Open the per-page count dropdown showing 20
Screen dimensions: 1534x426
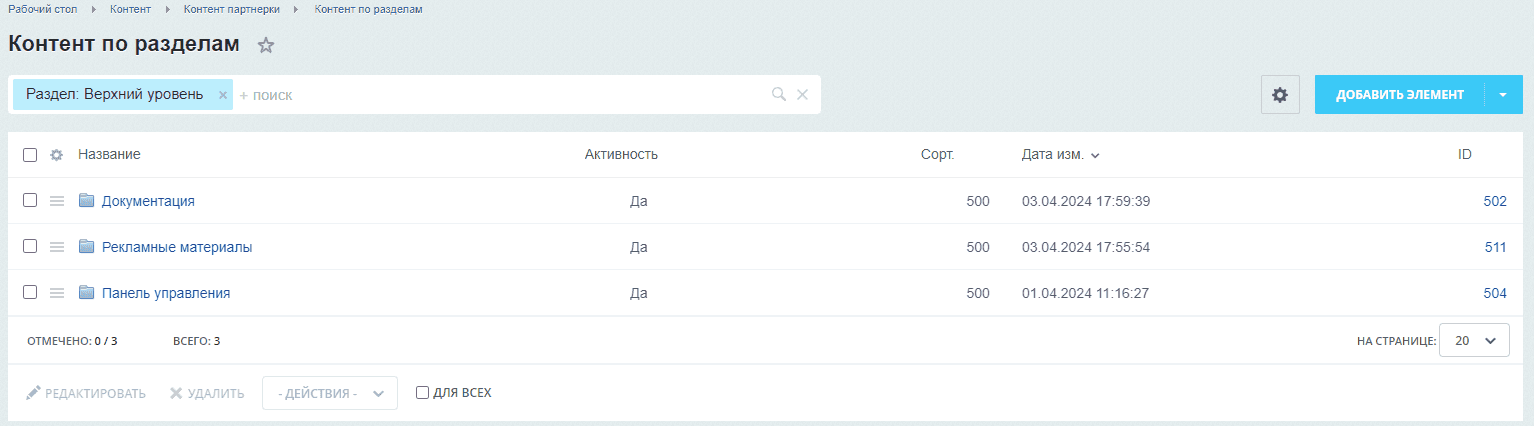click(1474, 340)
